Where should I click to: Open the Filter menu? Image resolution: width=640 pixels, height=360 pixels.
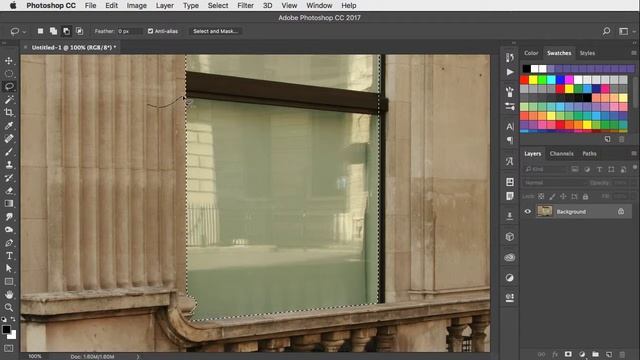click(245, 6)
